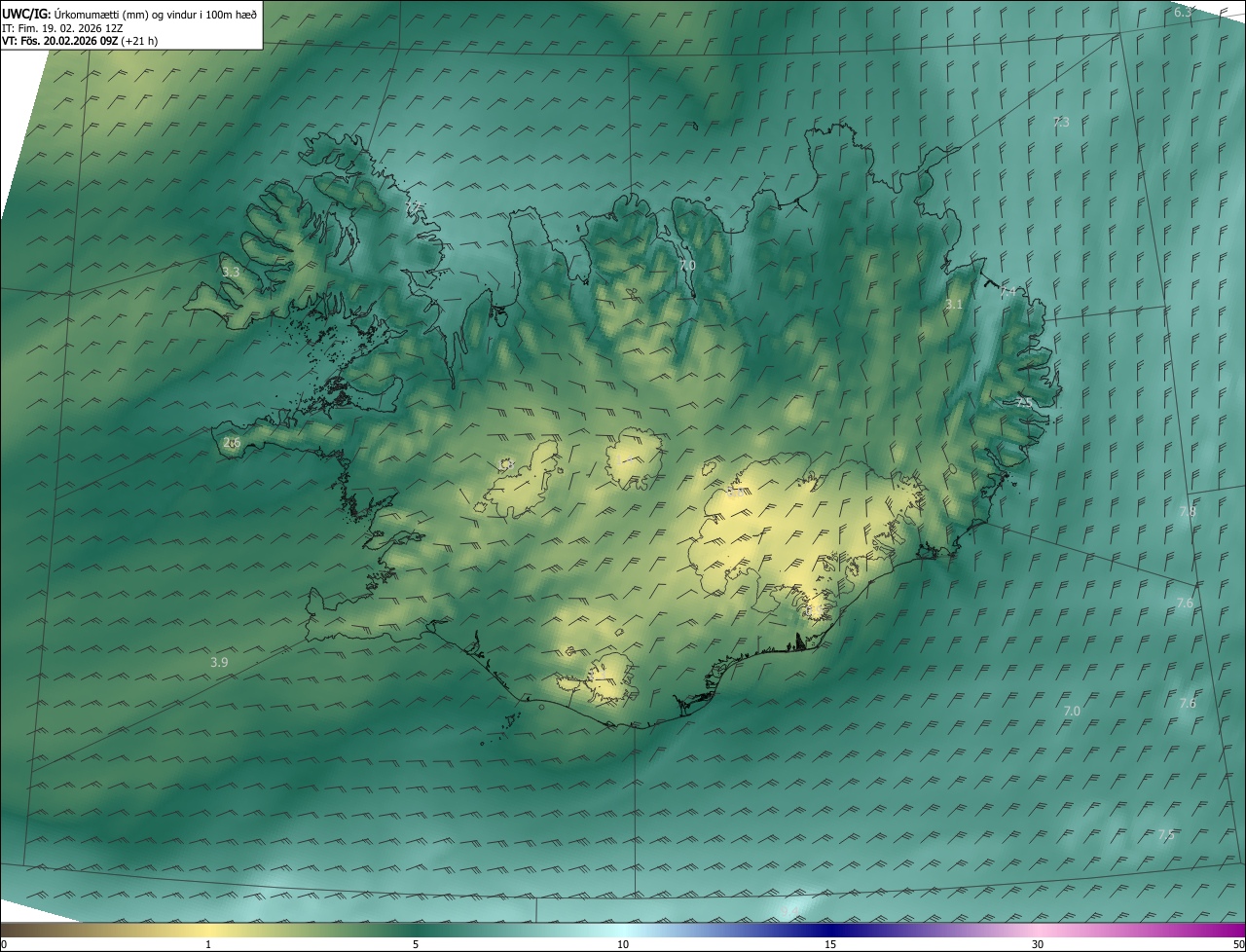Click the 15 tick on the color scale
This screenshot has height=952, width=1246.
click(x=830, y=944)
